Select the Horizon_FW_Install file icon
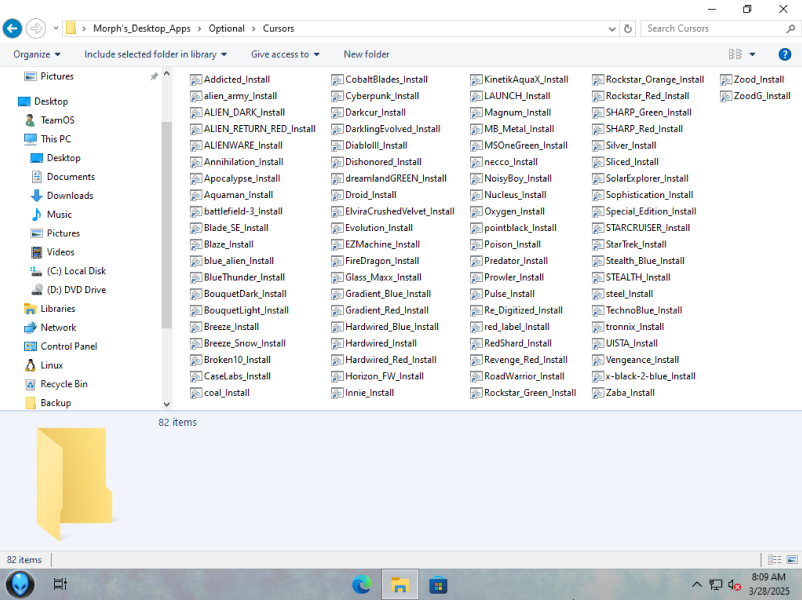The image size is (802, 600). coord(337,377)
